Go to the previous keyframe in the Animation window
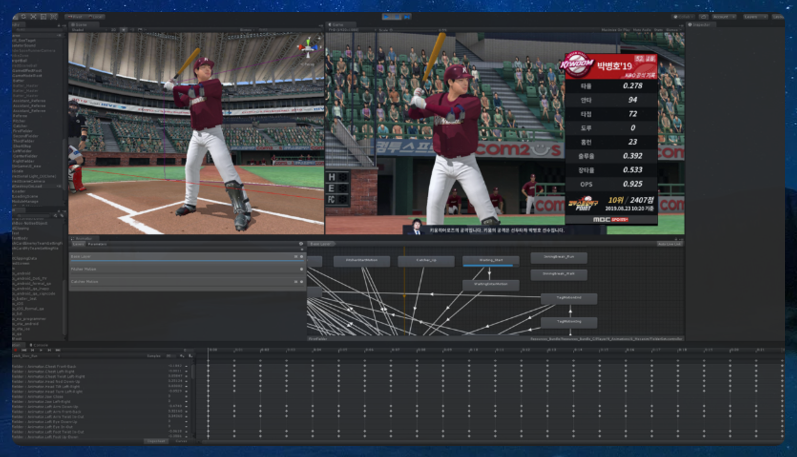The image size is (797, 457). coord(33,350)
